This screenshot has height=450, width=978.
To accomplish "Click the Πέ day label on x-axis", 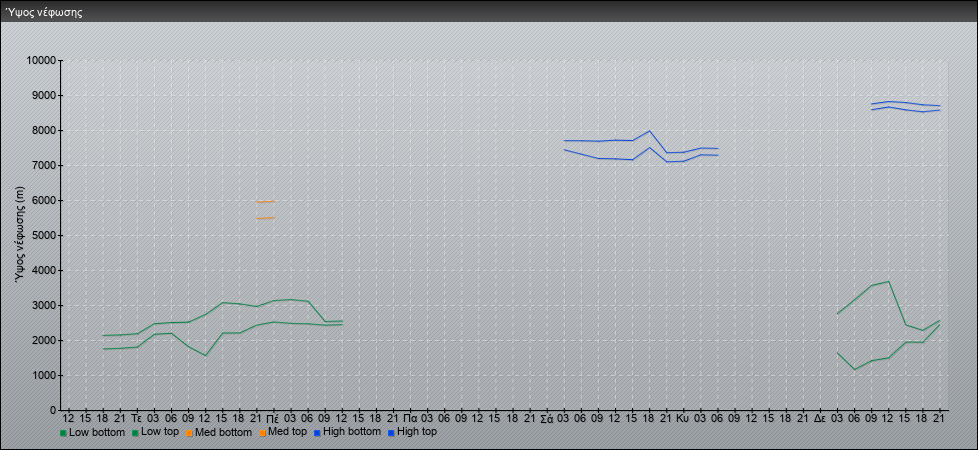I will (273, 418).
